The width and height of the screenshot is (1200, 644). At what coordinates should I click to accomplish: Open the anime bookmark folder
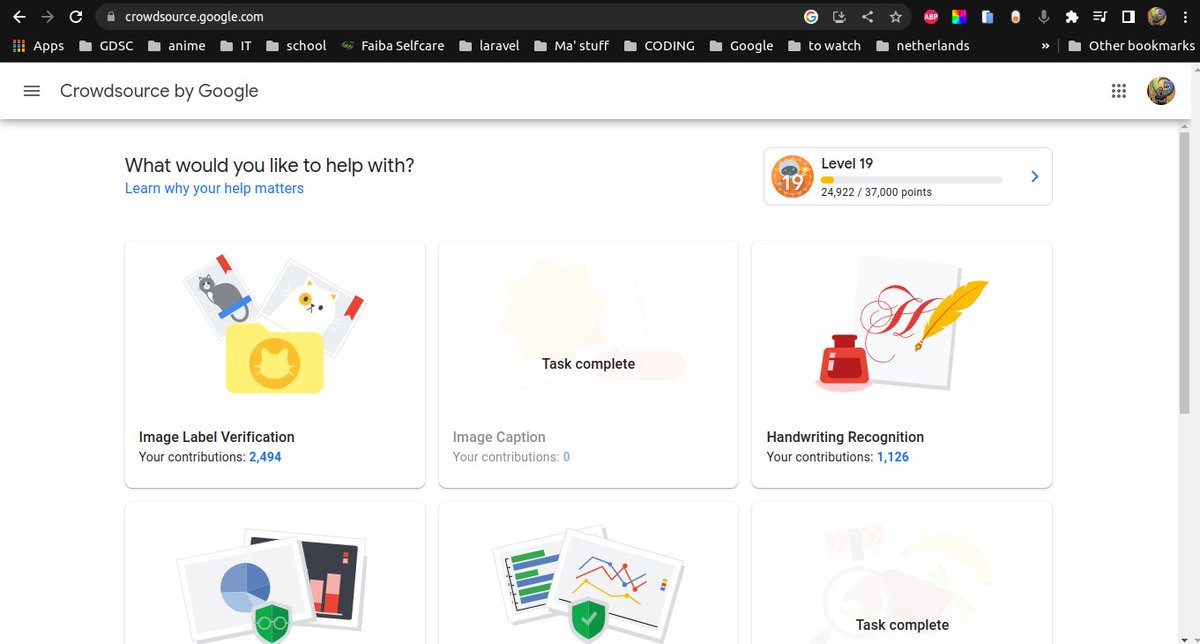click(x=176, y=46)
